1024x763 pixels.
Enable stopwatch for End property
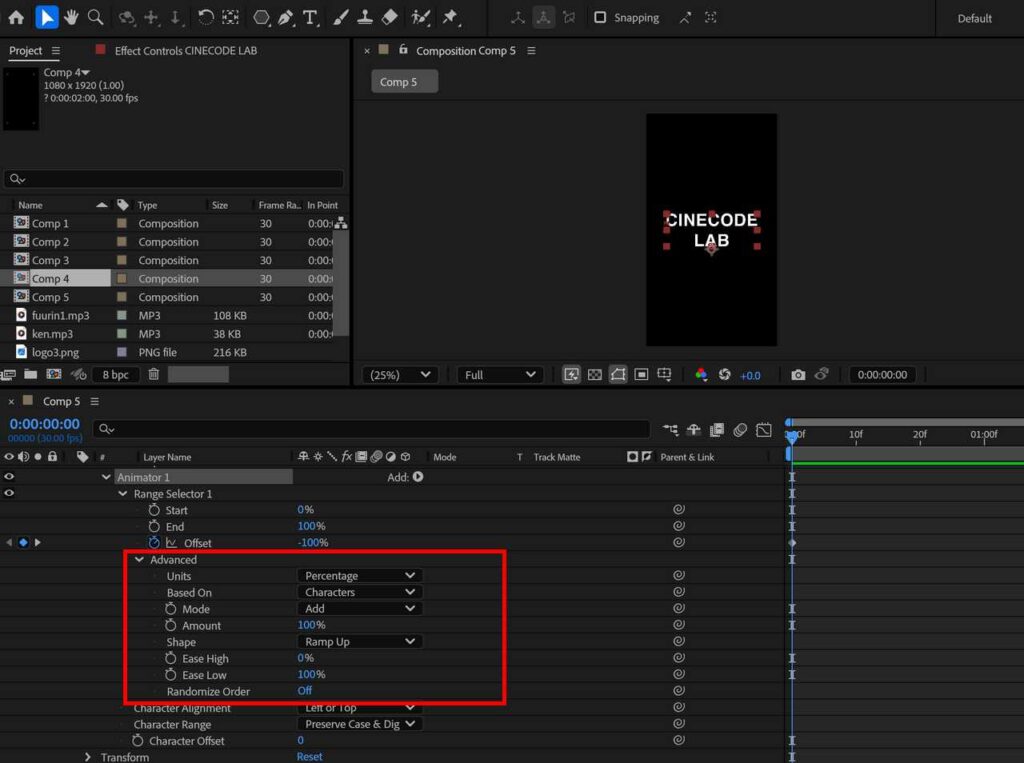click(154, 526)
